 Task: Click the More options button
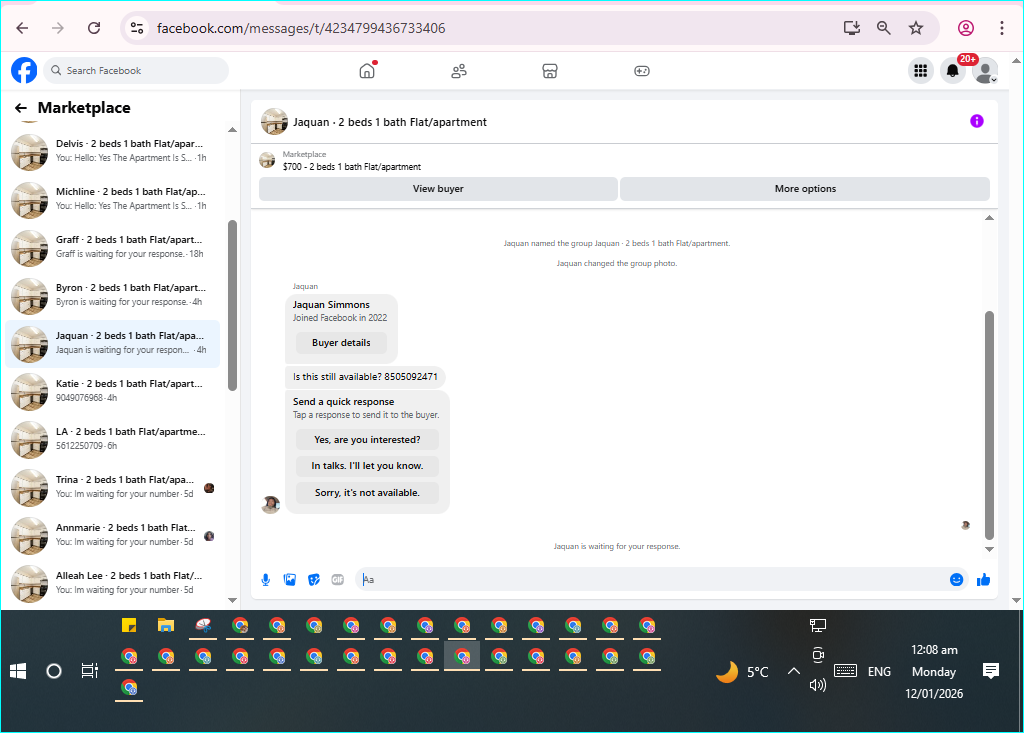pyautogui.click(x=805, y=189)
